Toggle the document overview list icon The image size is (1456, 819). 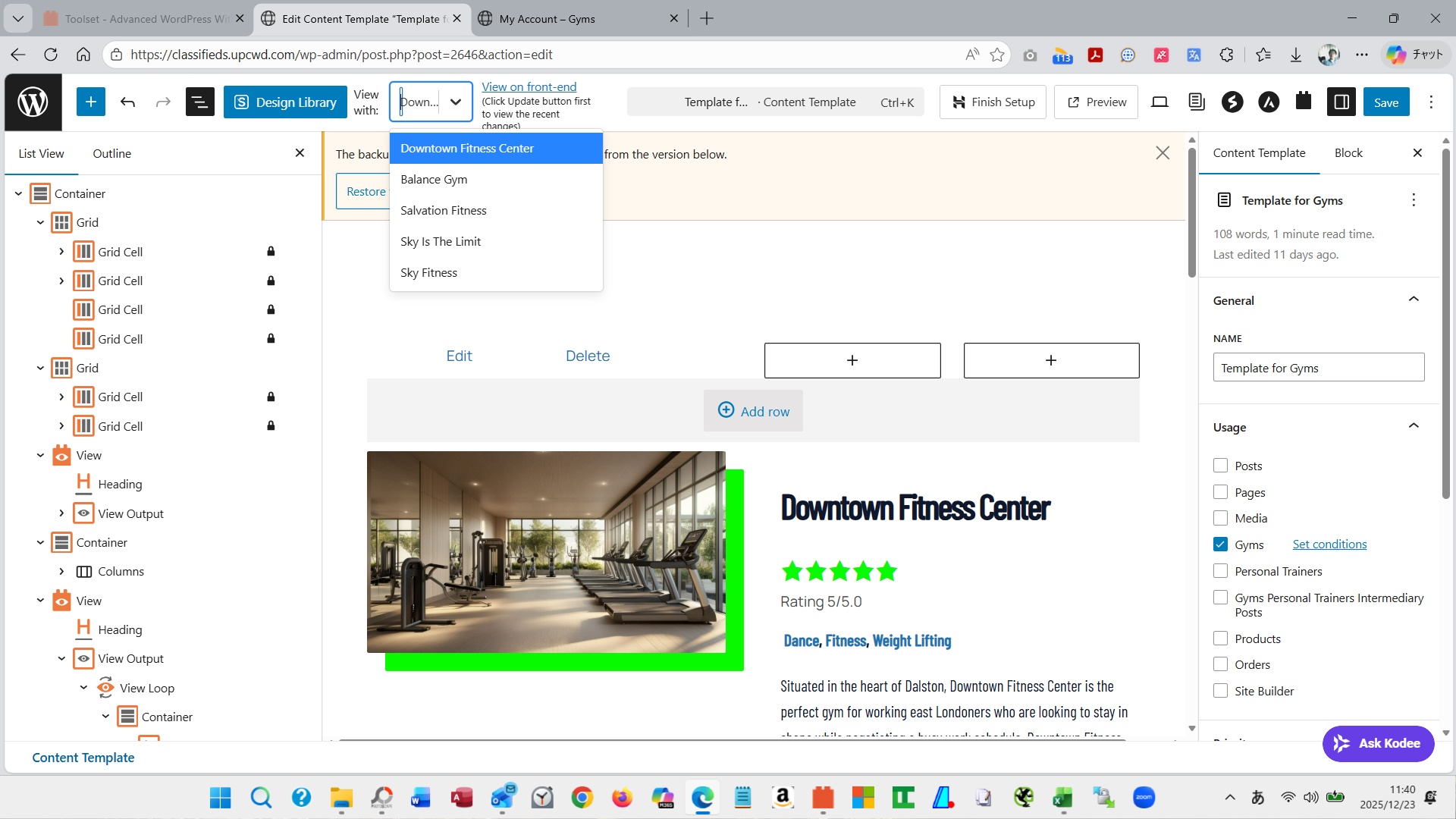click(x=199, y=102)
